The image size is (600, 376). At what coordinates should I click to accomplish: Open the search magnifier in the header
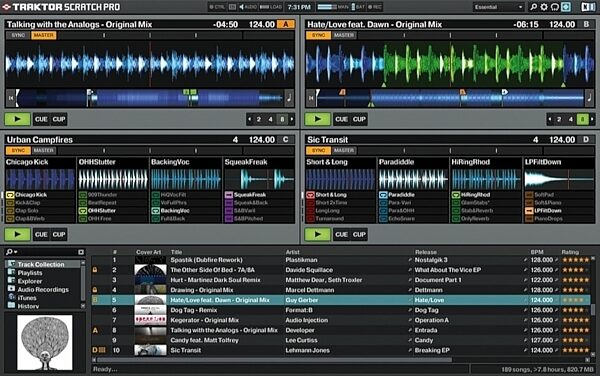click(533, 7)
